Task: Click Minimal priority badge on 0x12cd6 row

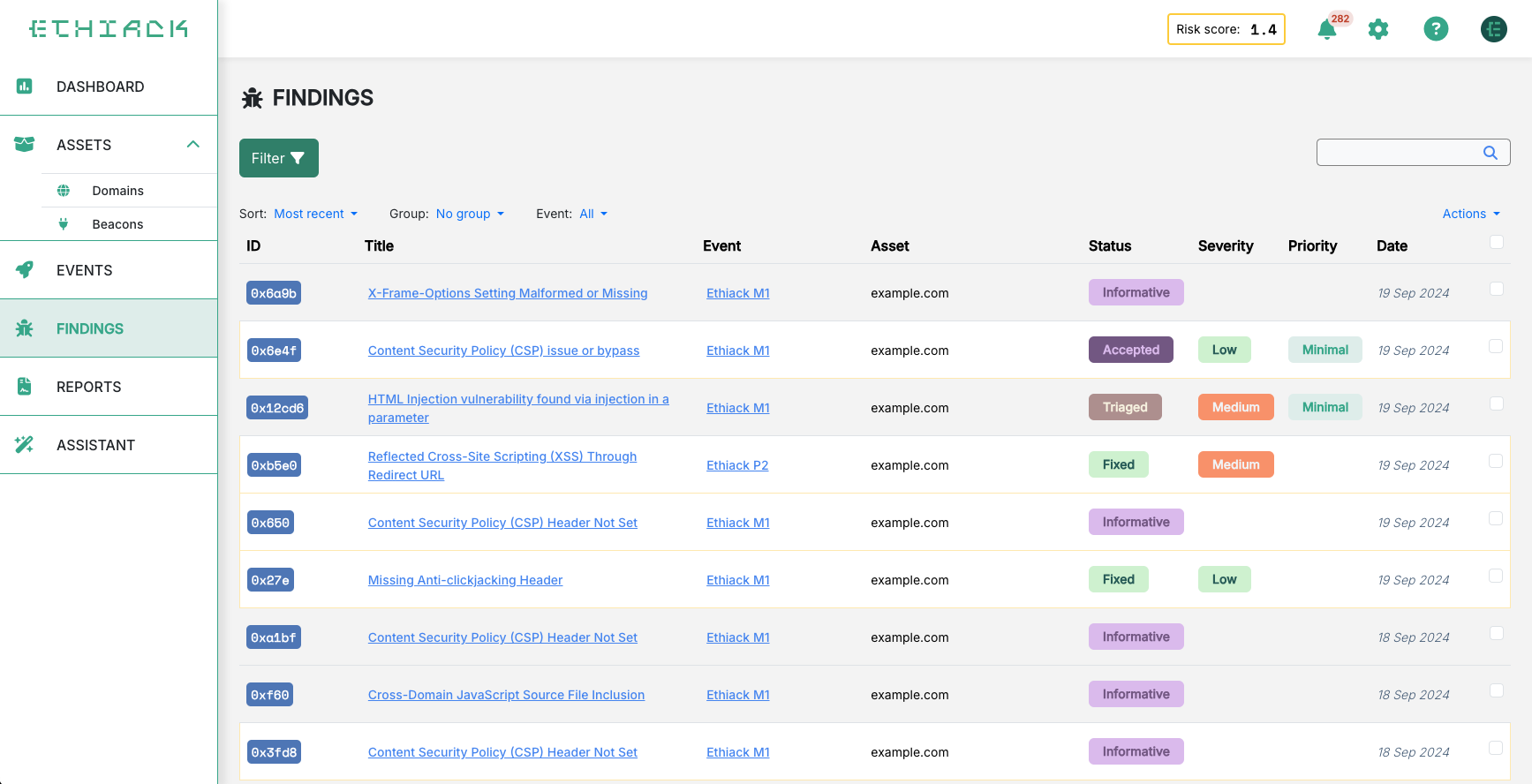Action: click(1324, 407)
